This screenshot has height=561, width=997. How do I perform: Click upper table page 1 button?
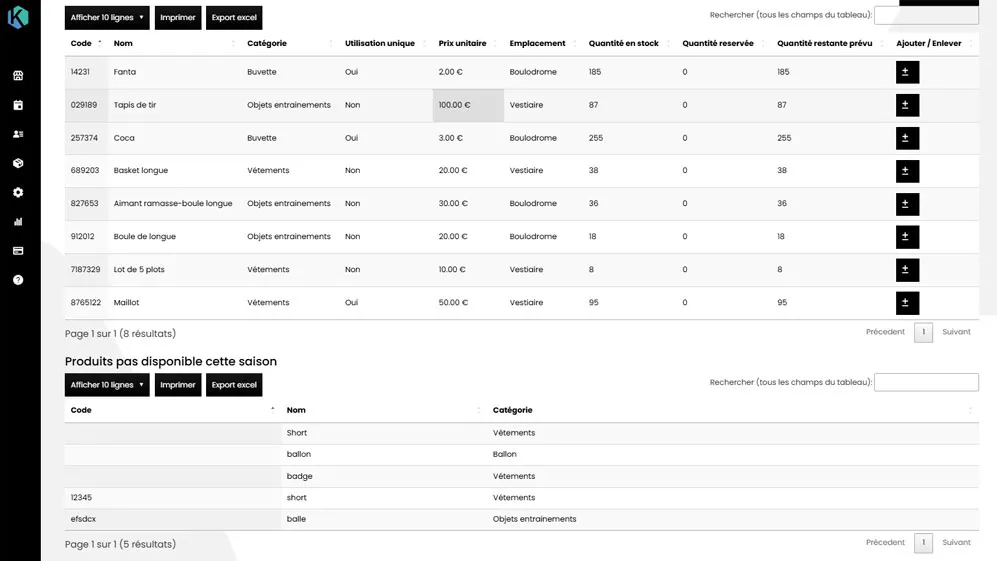[923, 332]
